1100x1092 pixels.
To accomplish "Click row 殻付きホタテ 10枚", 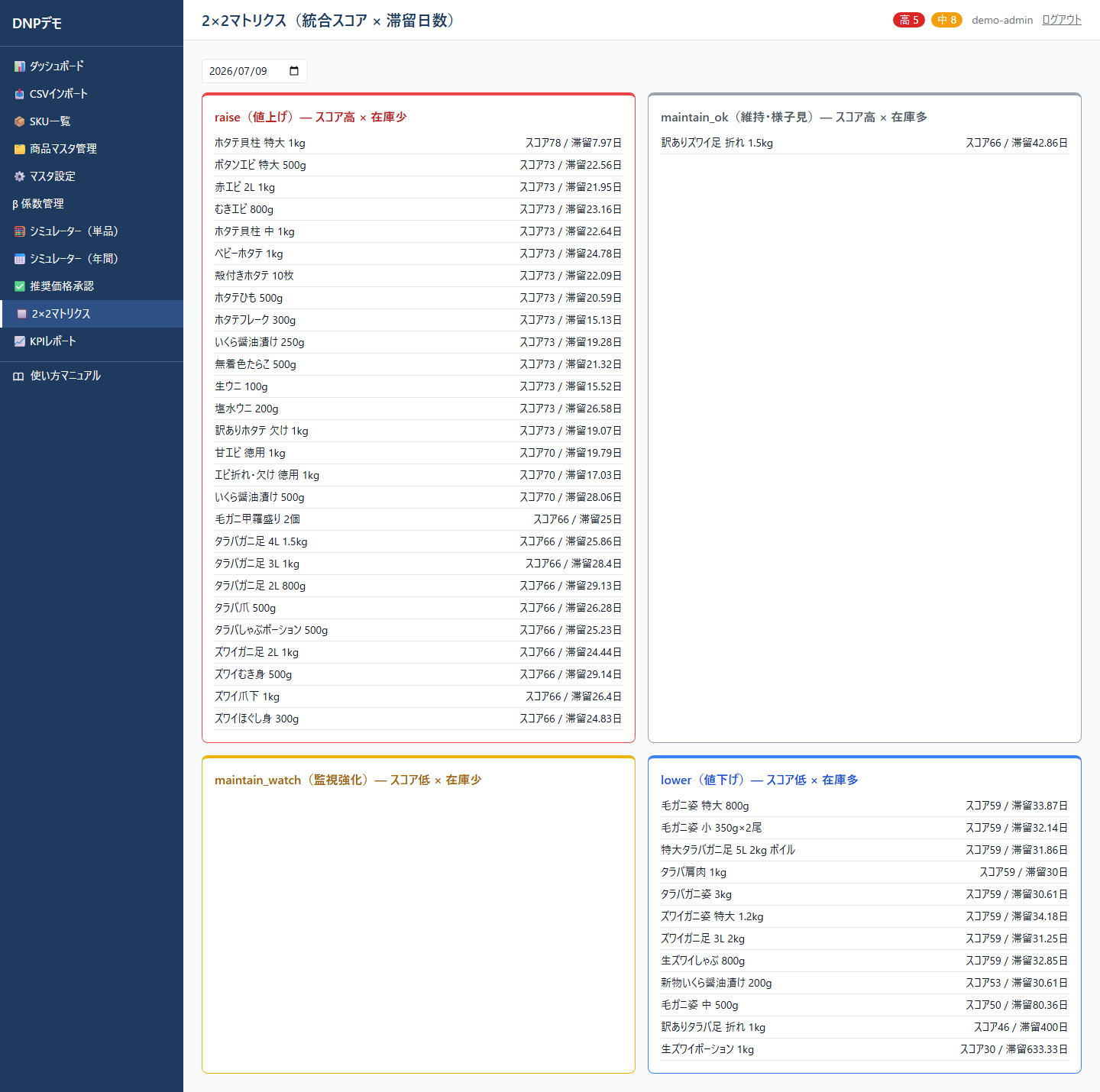I will click(419, 276).
